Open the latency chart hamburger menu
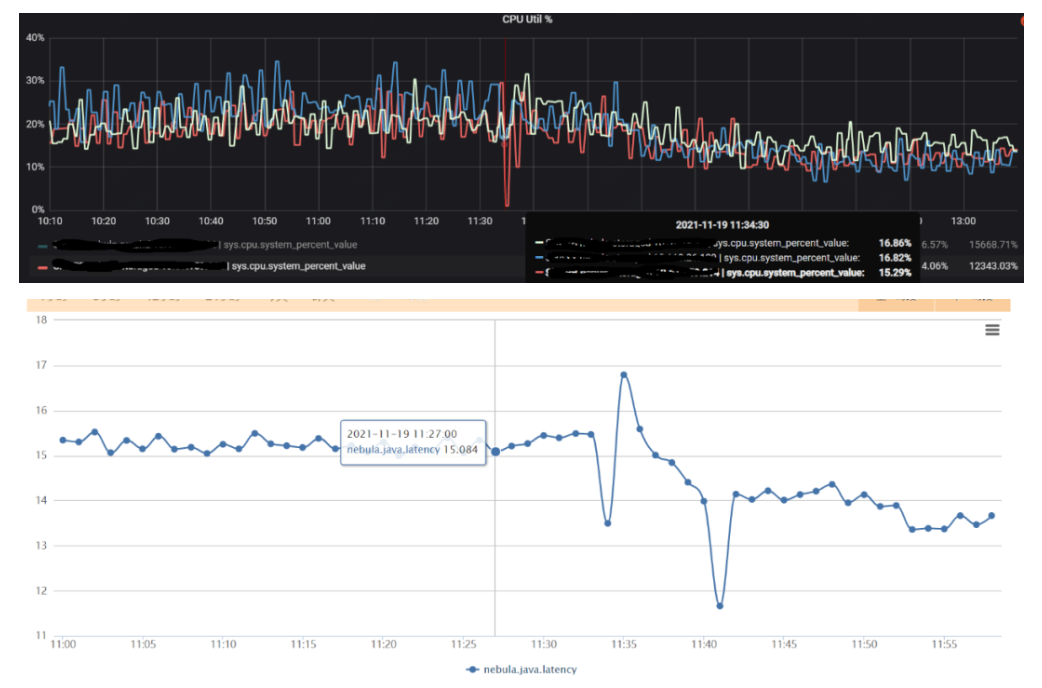The height and width of the screenshot is (688, 1042). tap(991, 330)
